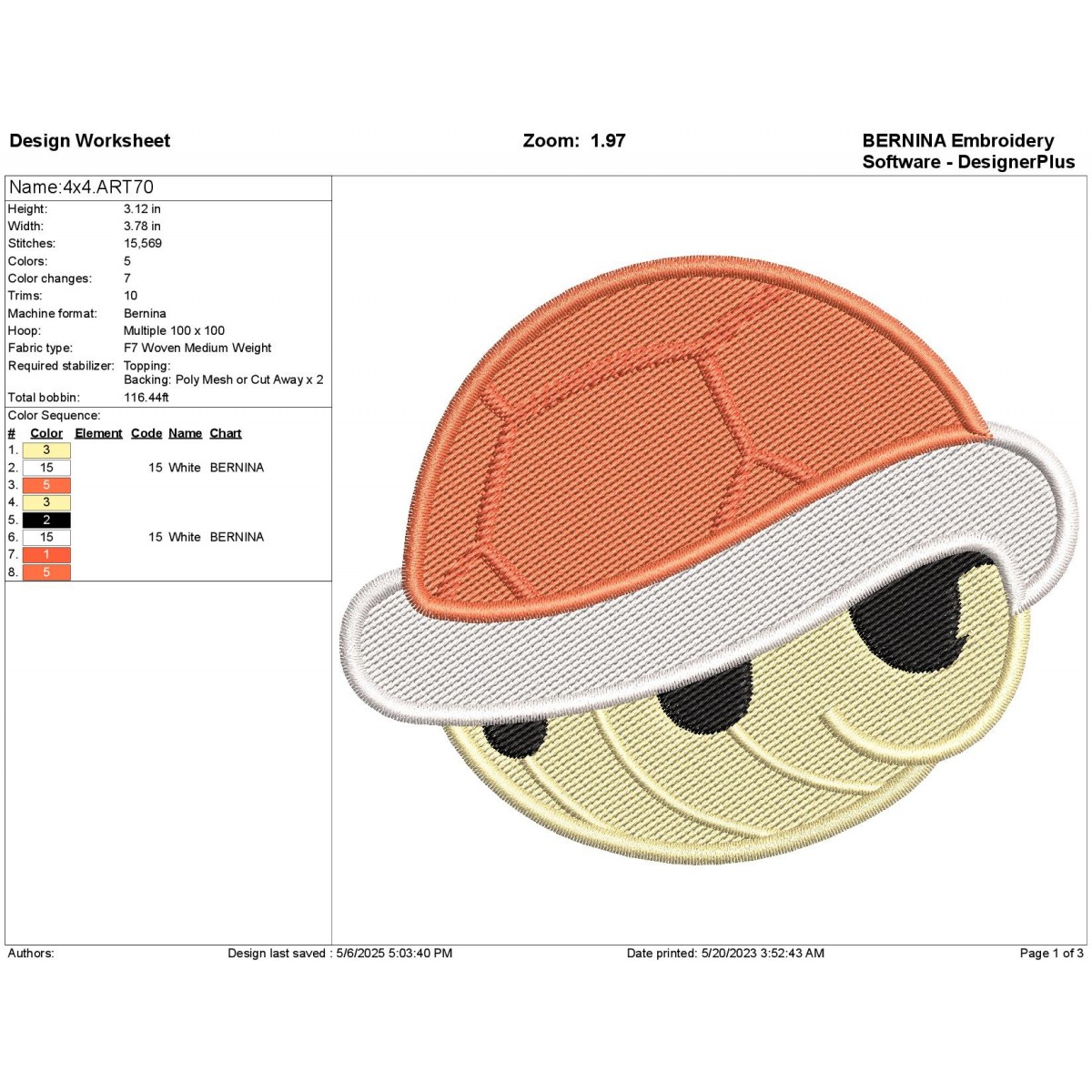
Task: Click the Color changes value '7'
Action: pos(127,278)
